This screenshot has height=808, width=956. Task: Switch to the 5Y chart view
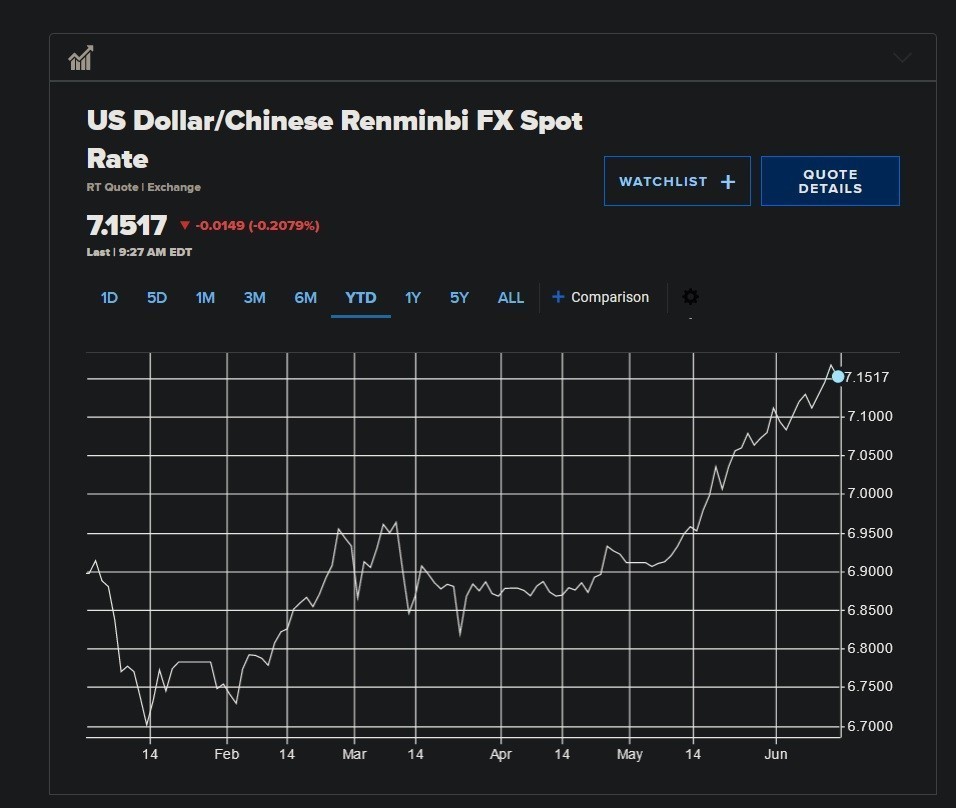459,298
